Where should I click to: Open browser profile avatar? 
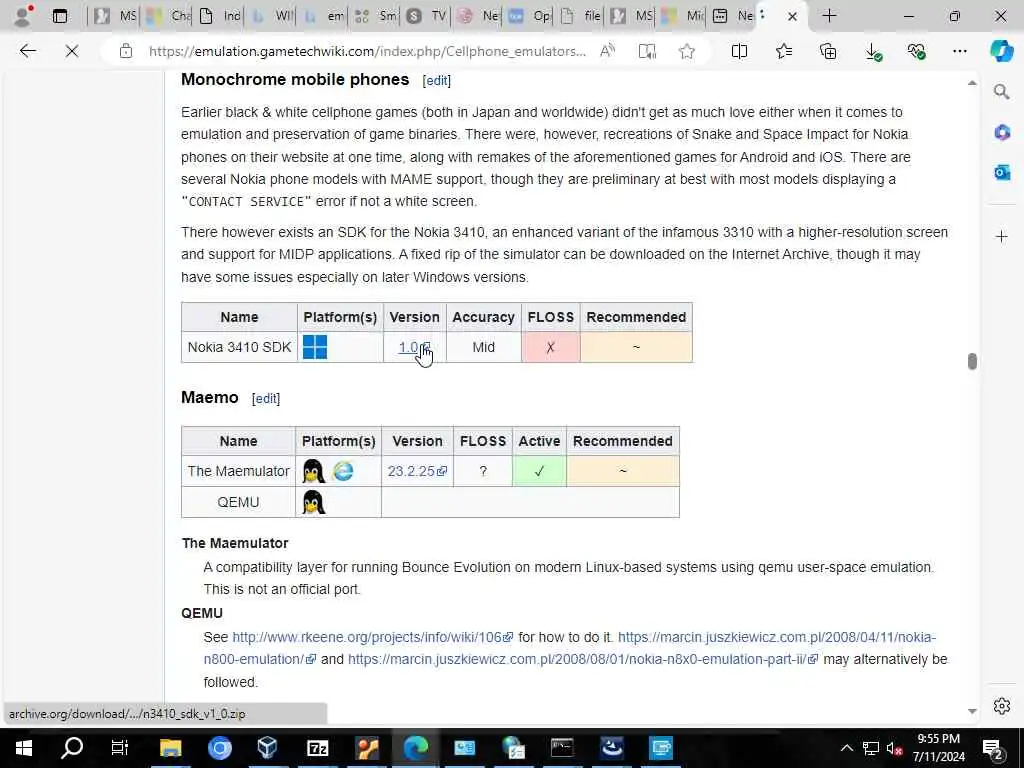pos(24,15)
